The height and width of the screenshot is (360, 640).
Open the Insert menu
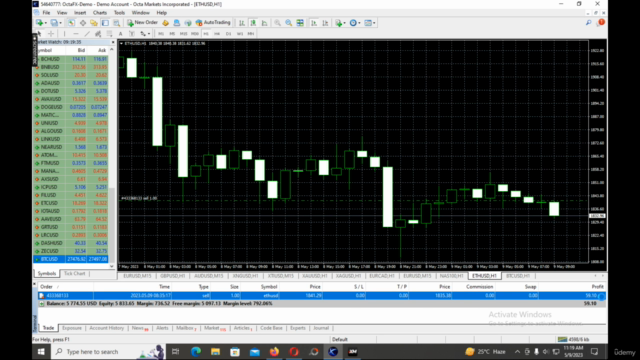click(x=80, y=13)
